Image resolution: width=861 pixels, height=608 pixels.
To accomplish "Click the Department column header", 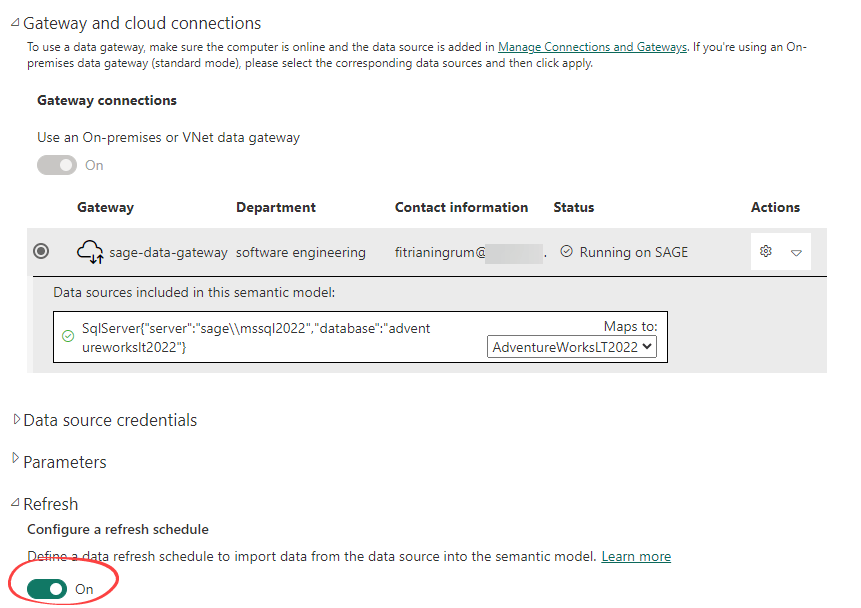I will (x=276, y=208).
